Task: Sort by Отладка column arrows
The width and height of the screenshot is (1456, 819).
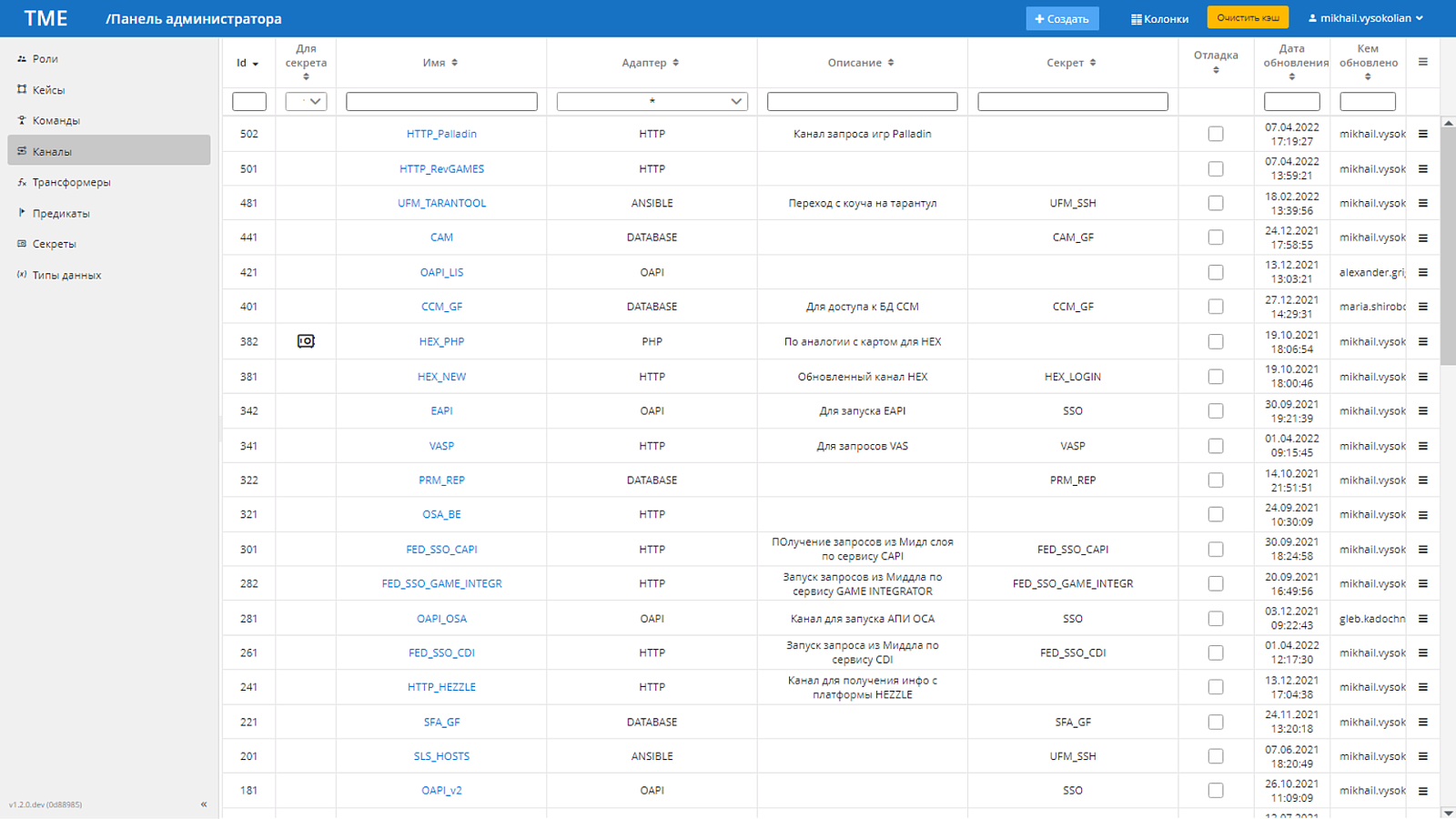Action: coord(1216,70)
